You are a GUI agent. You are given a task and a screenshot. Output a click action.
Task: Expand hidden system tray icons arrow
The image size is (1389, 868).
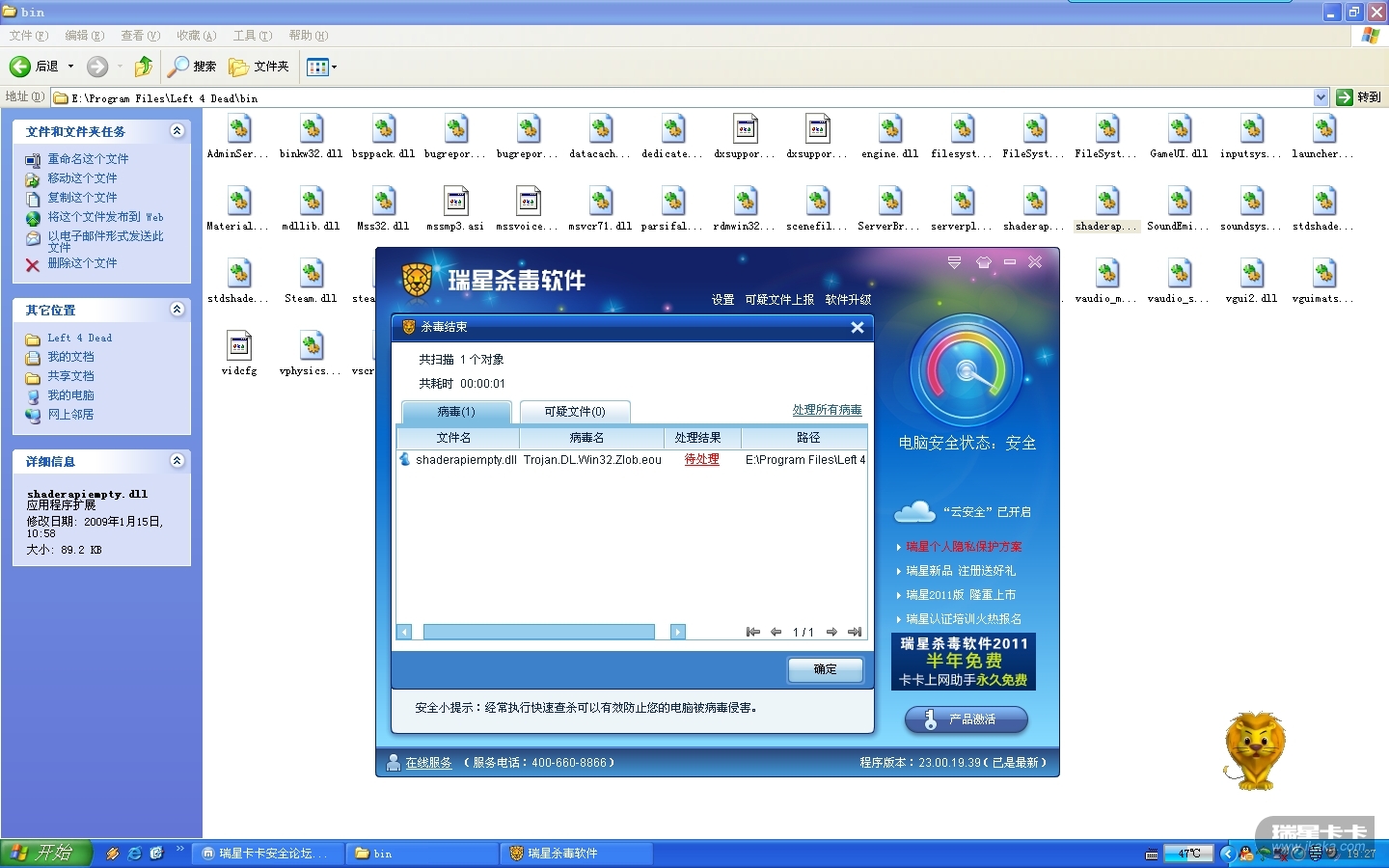[1227, 854]
